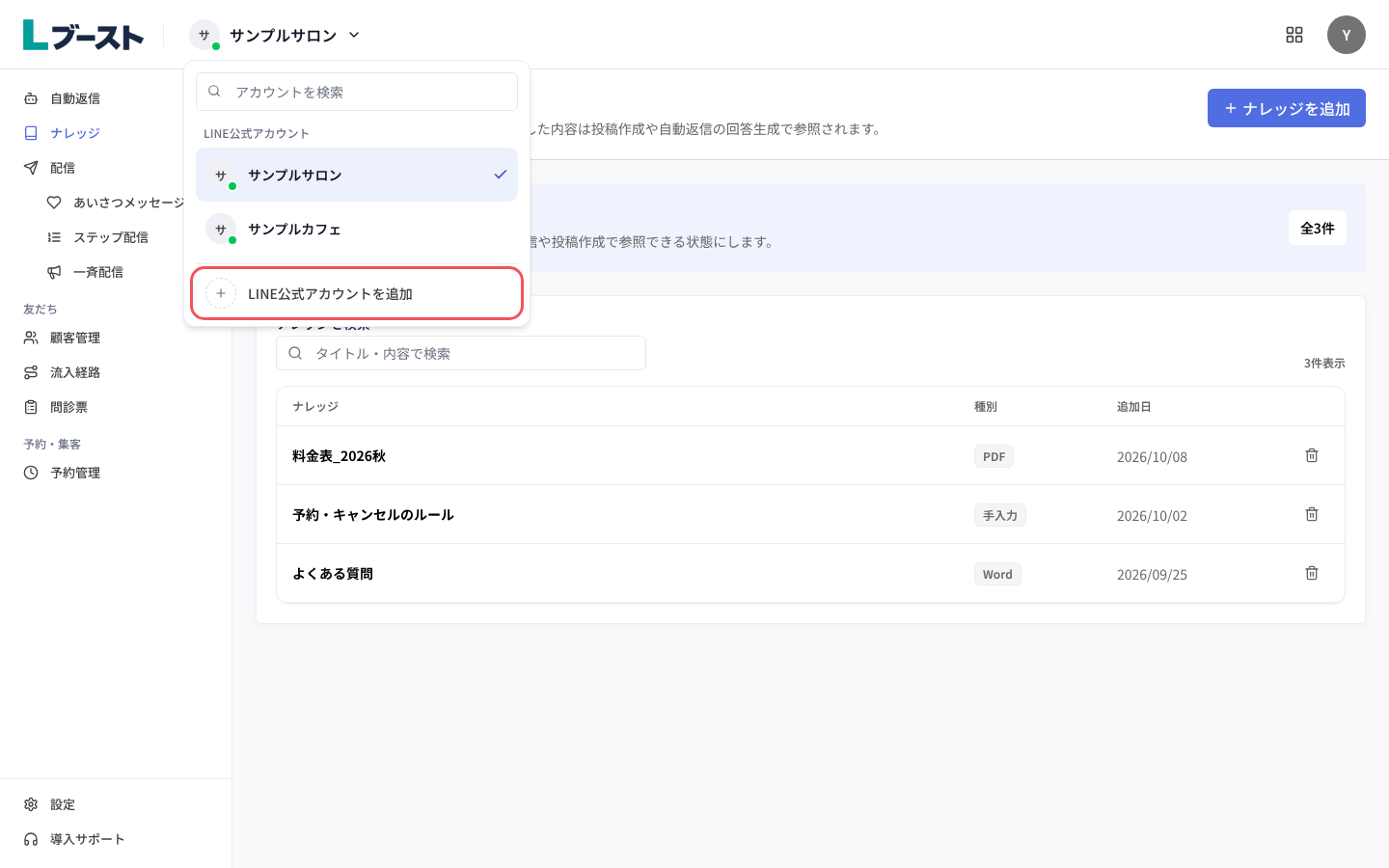This screenshot has height=868, width=1389.
Task: Select サンプルサロン in the account list
Action: (357, 175)
